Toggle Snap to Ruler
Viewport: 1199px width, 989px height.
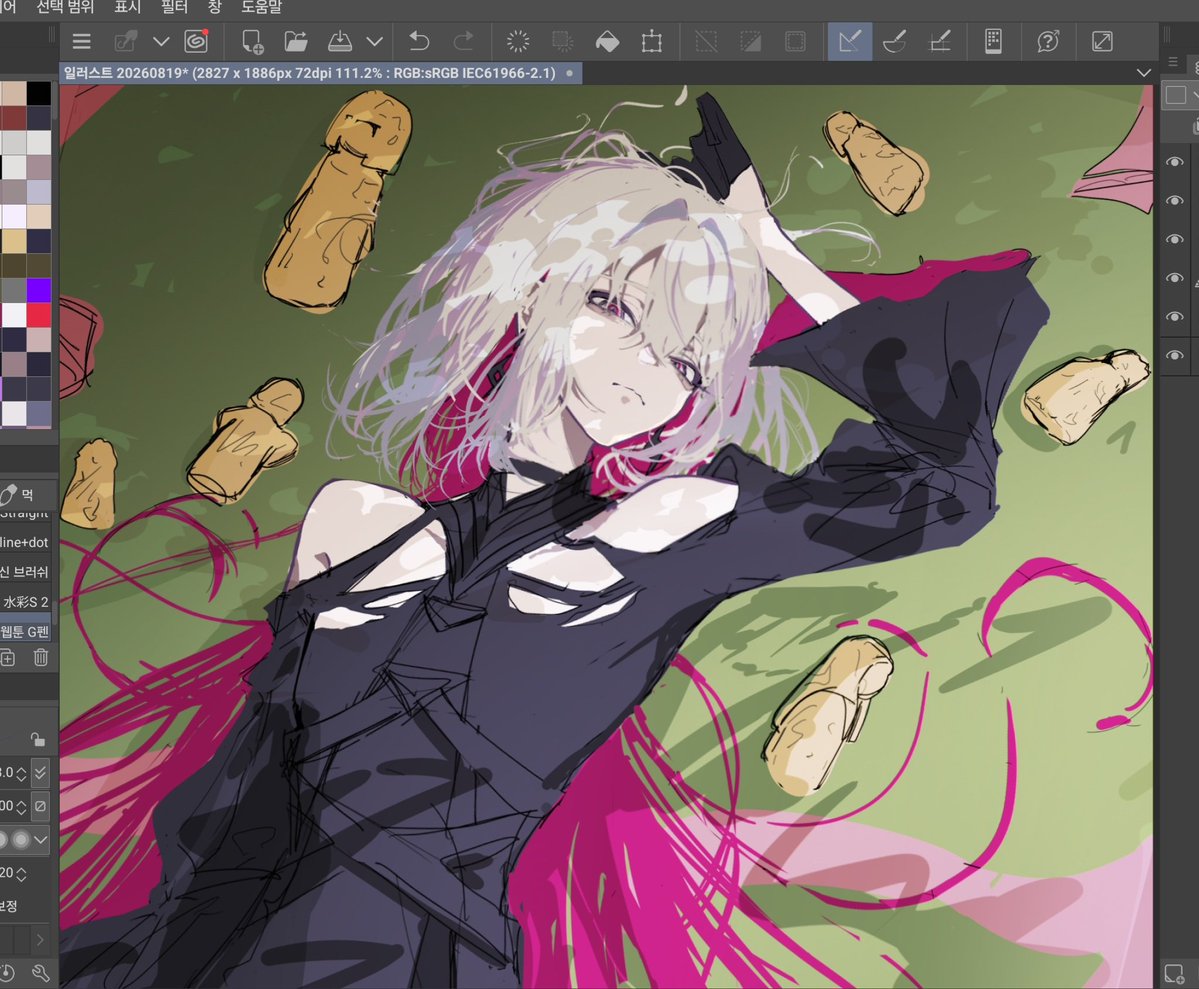tap(850, 41)
